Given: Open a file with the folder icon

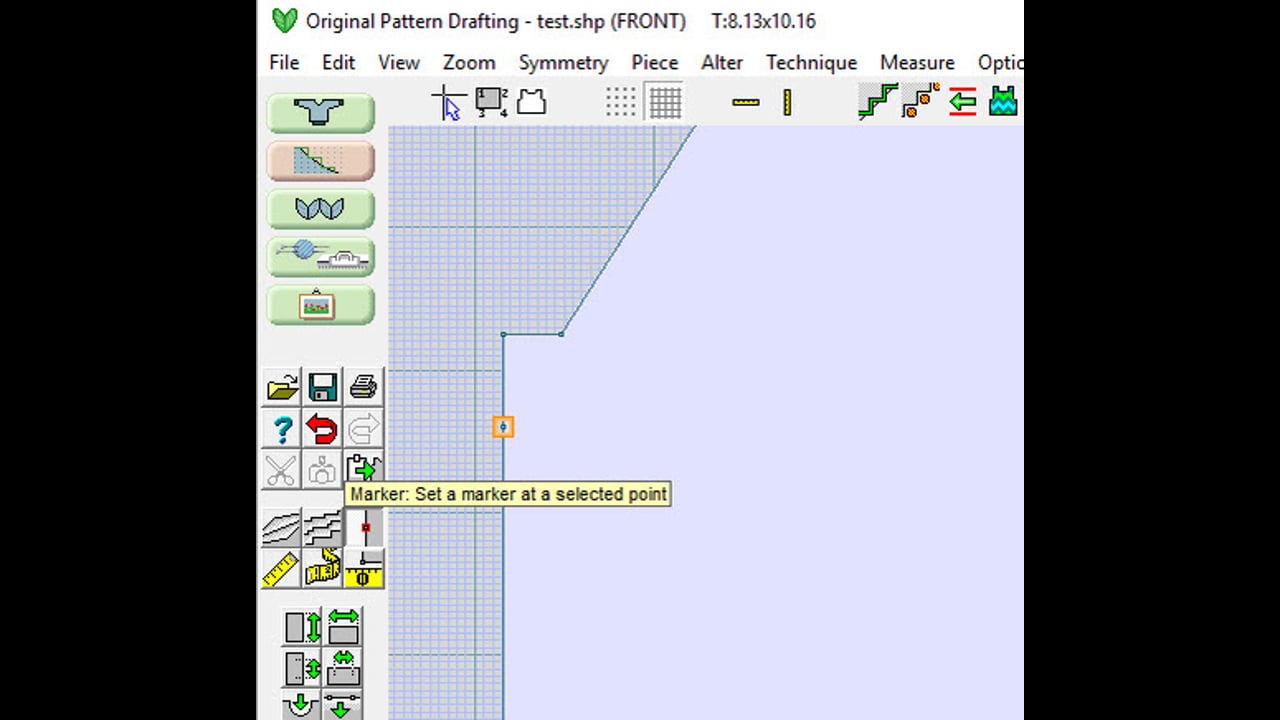Looking at the screenshot, I should (282, 387).
